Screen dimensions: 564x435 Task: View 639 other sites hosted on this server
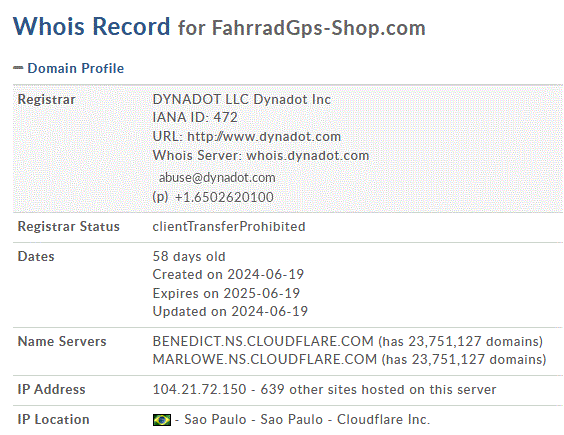tap(378, 389)
